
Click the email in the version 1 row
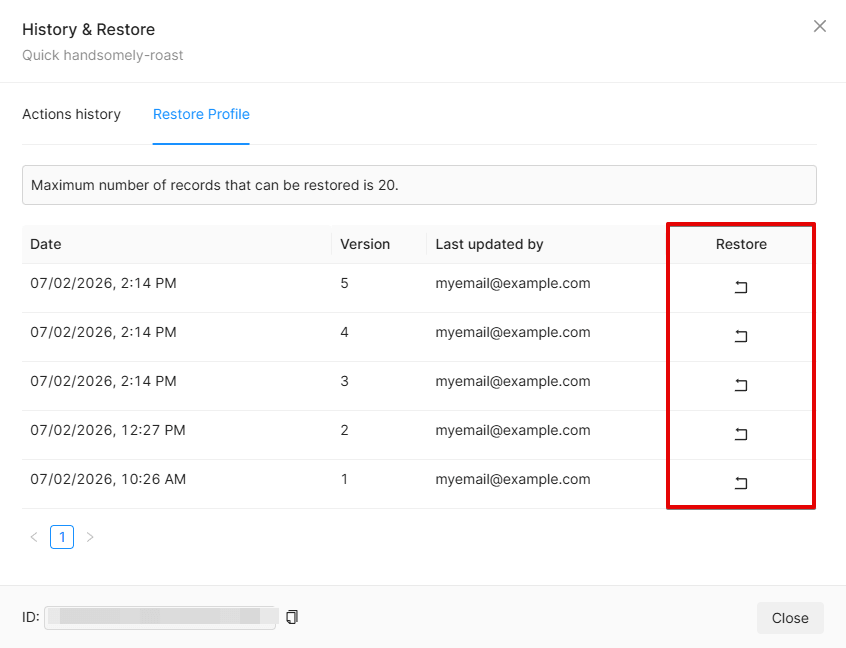coord(513,479)
